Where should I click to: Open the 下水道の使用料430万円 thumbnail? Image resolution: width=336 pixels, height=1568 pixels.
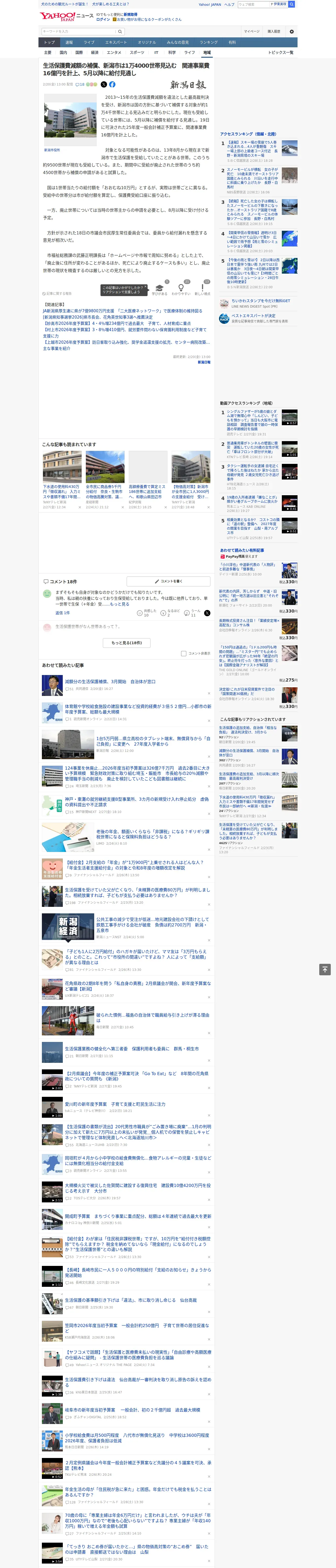coord(62,467)
